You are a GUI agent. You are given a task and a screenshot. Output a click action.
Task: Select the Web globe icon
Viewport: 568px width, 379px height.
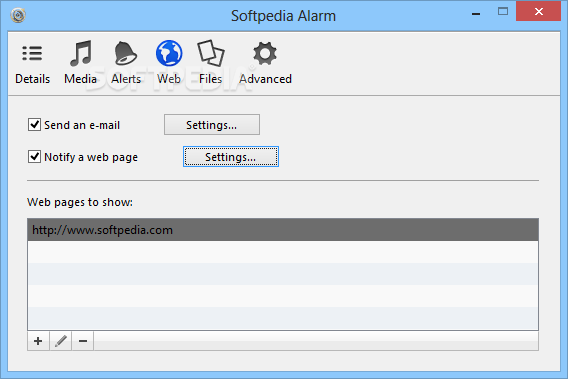click(169, 53)
